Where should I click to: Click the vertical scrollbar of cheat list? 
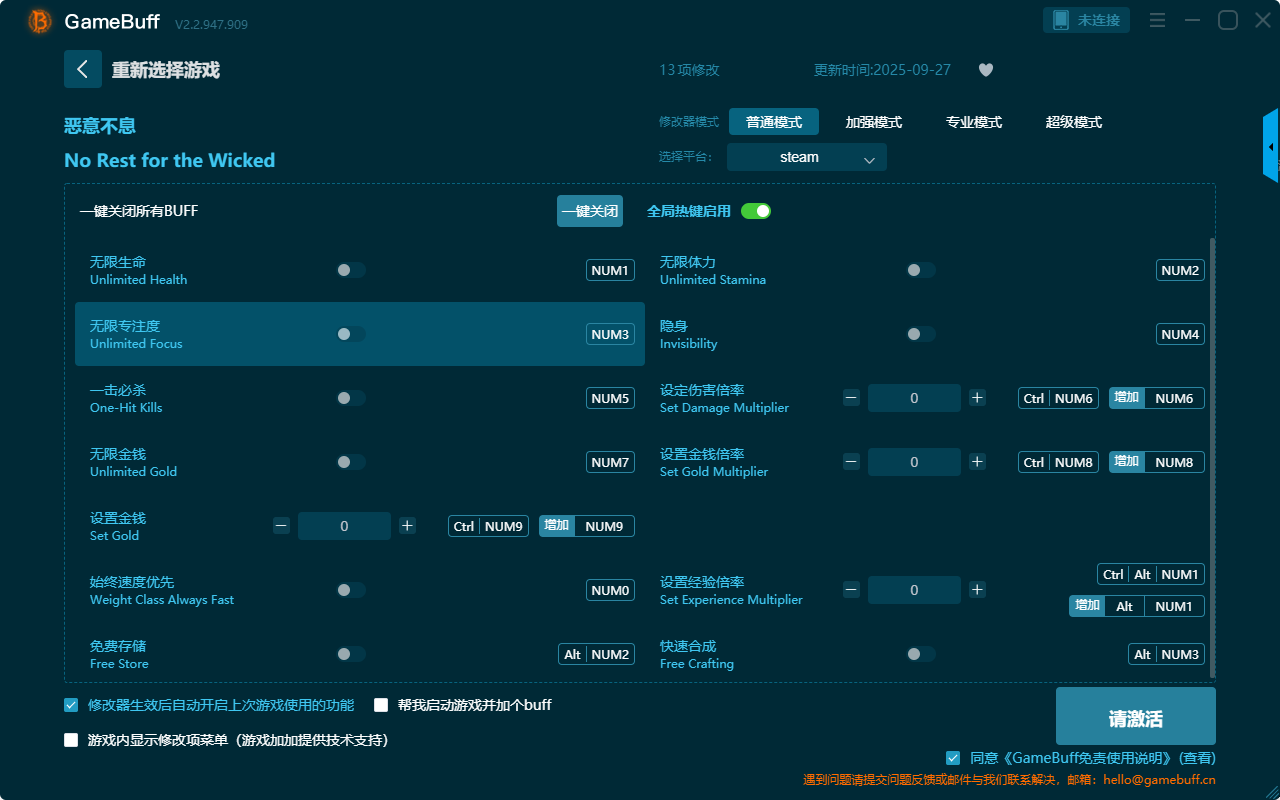pos(1213,450)
